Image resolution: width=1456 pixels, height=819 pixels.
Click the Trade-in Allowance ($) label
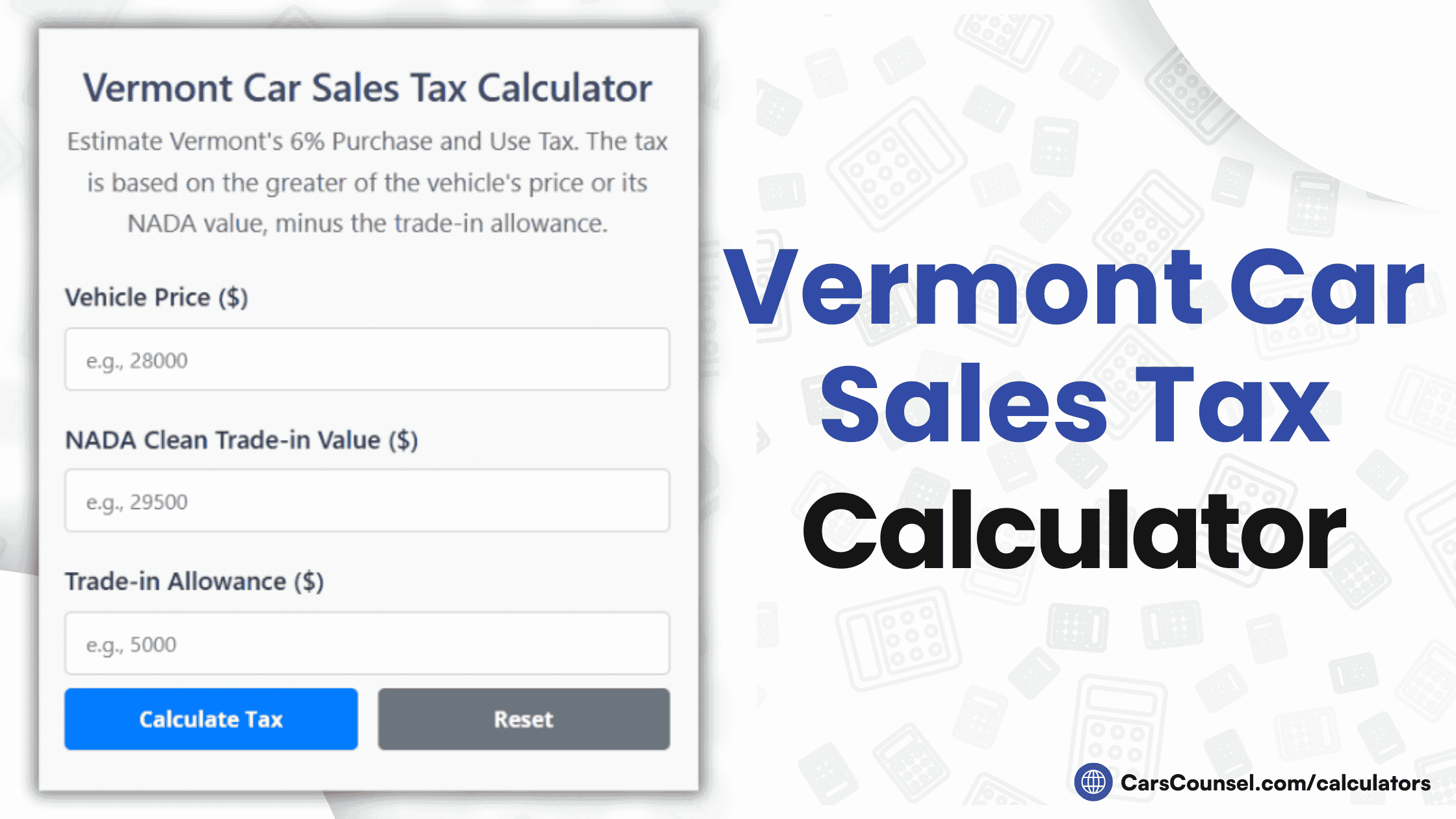[x=195, y=582]
